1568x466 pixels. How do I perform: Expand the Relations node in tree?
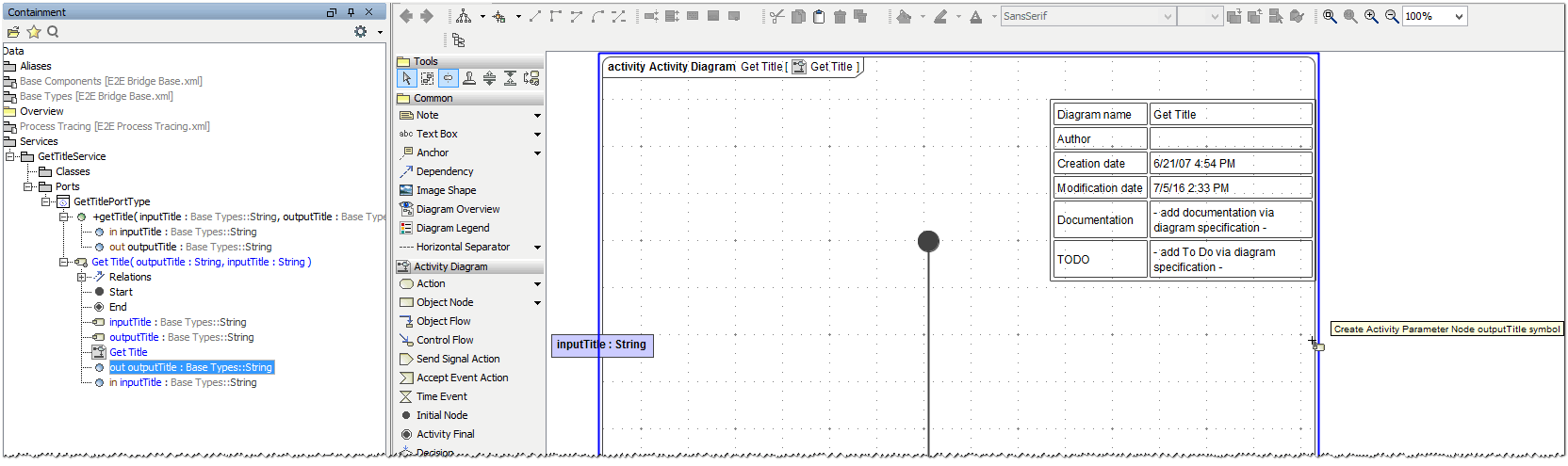pos(82,277)
